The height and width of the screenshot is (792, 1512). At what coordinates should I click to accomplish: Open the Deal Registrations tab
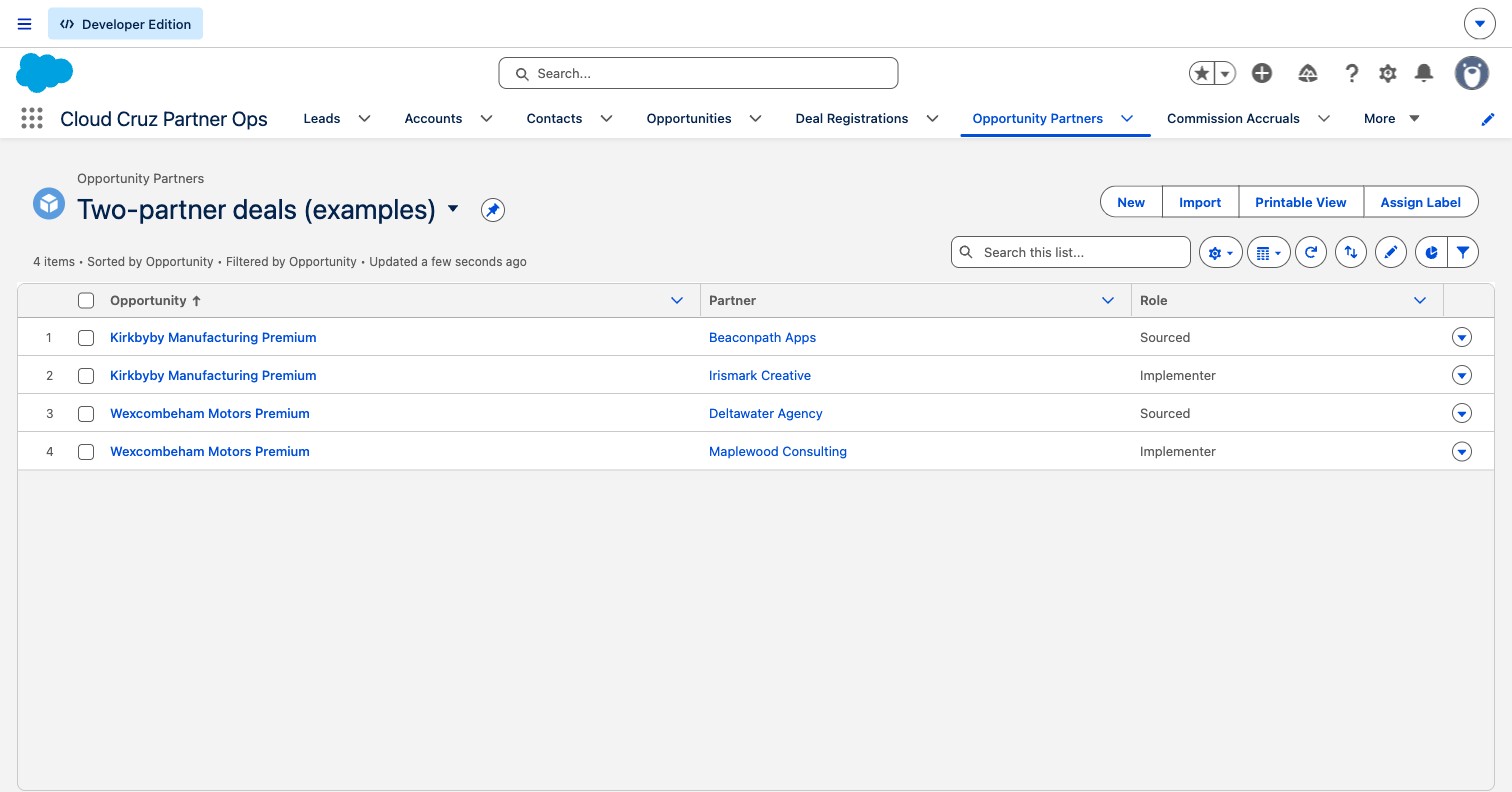pyautogui.click(x=852, y=118)
